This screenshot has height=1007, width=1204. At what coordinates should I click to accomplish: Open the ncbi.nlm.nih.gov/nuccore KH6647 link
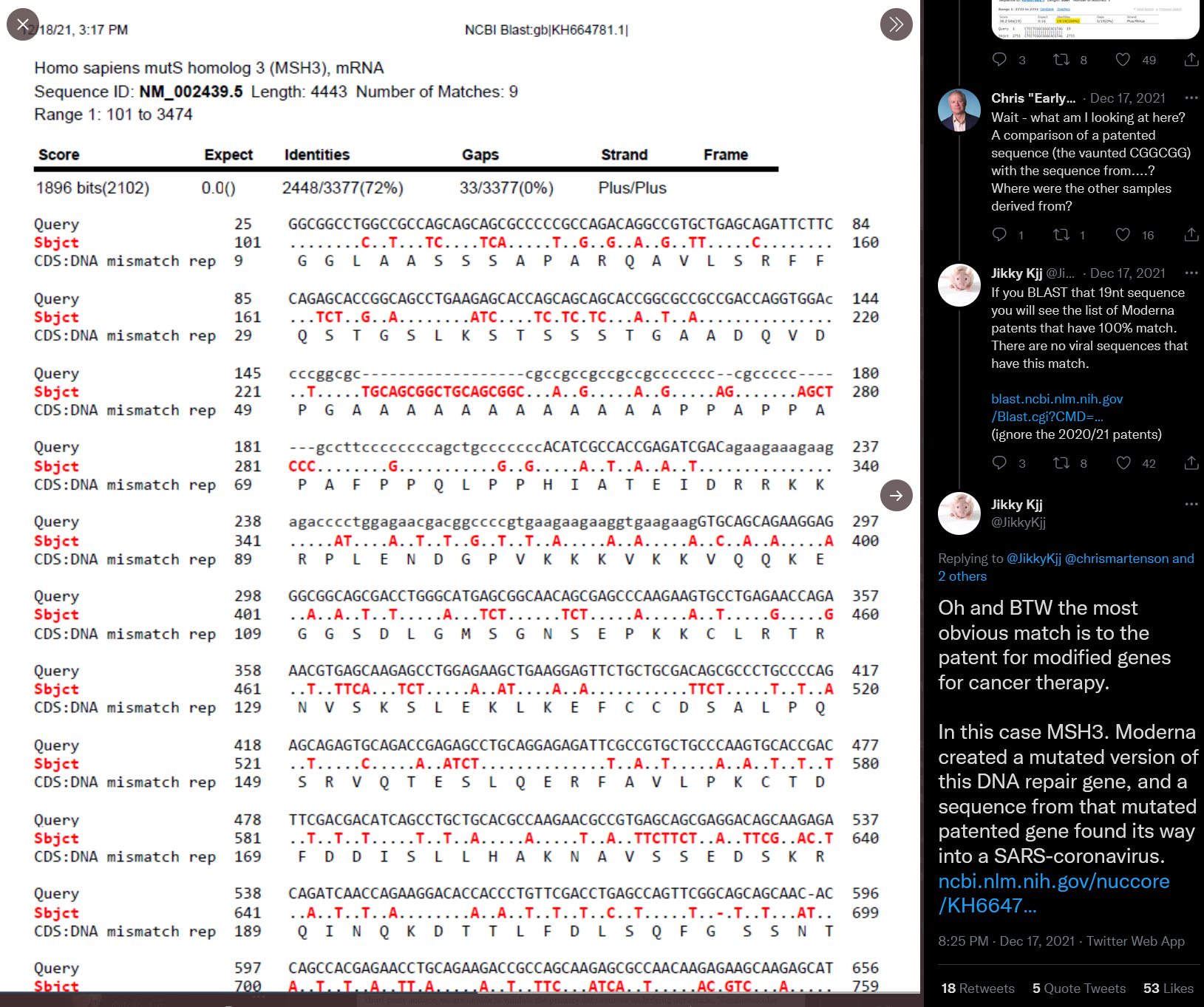click(1054, 893)
